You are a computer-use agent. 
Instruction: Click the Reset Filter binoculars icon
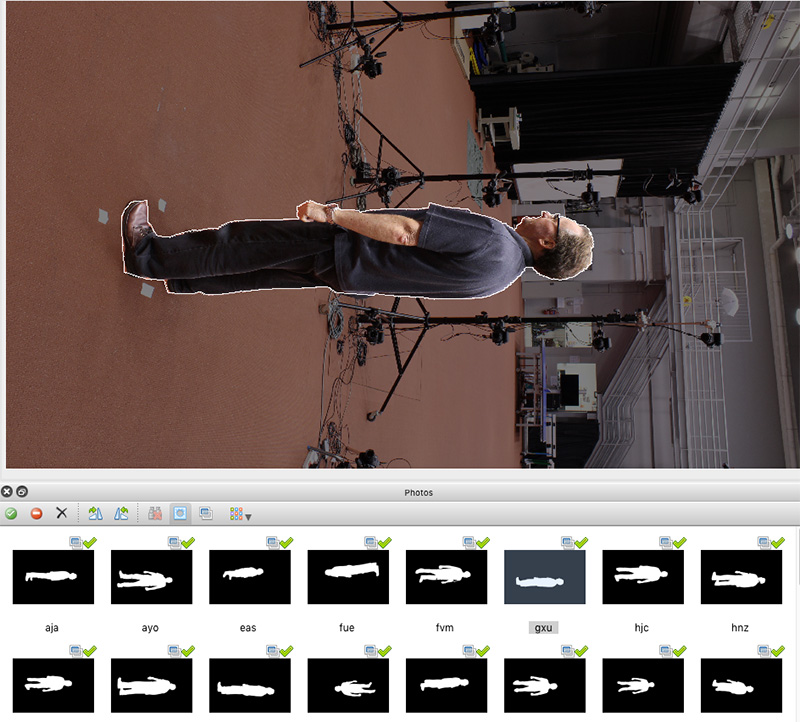click(155, 513)
